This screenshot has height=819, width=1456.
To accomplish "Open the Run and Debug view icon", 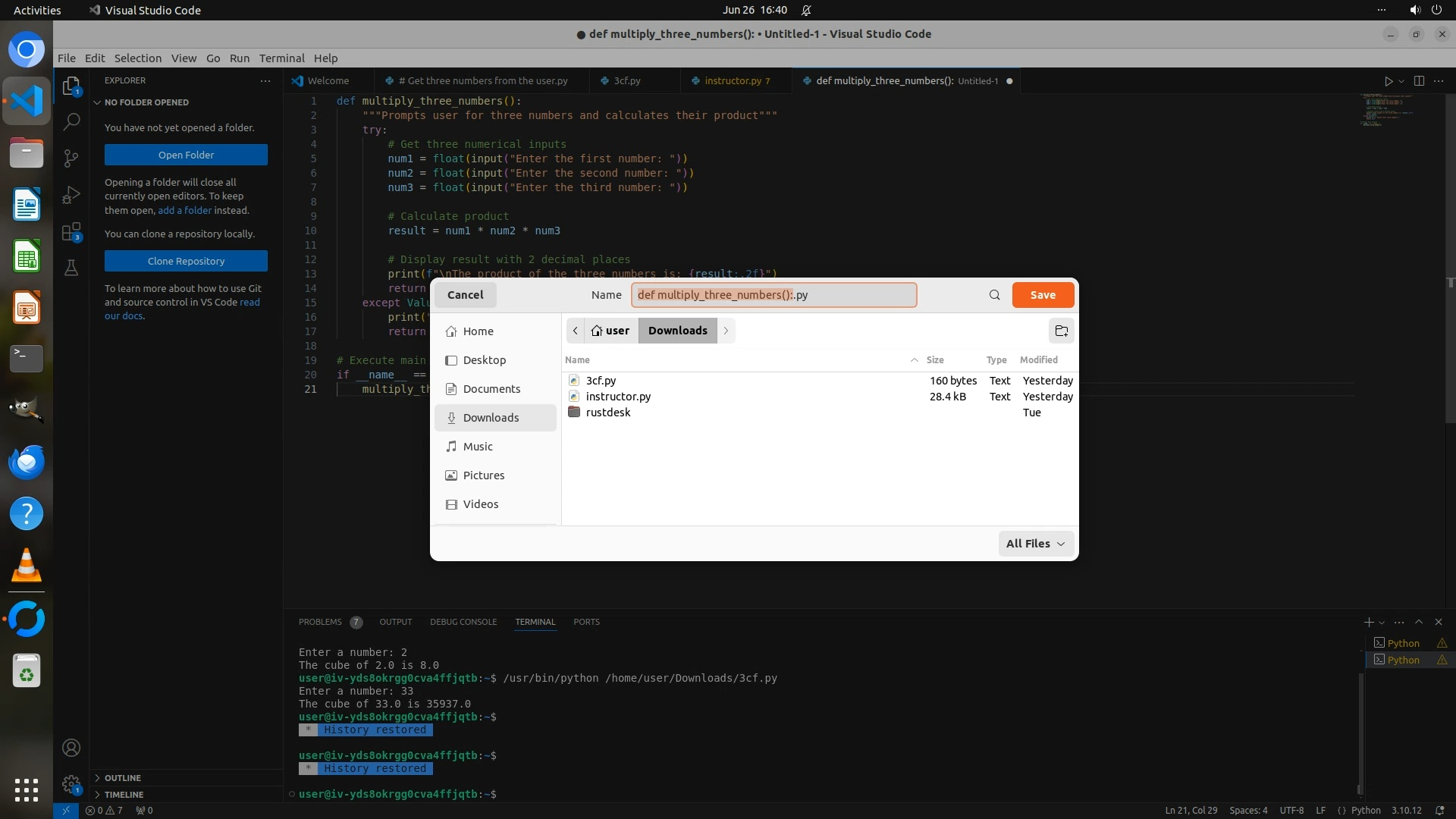I will tap(71, 195).
